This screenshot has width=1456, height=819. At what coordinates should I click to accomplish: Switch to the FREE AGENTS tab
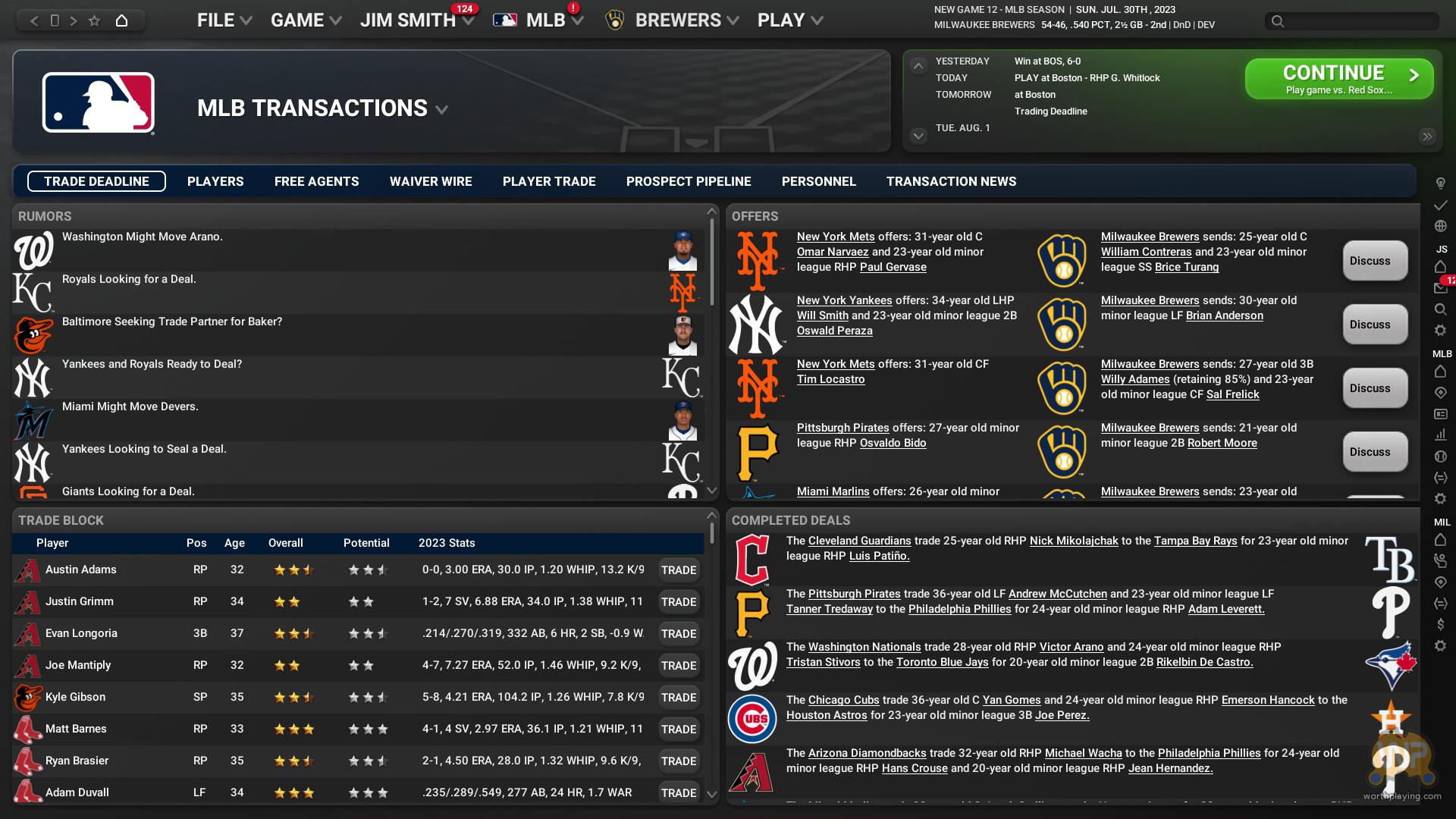click(316, 181)
